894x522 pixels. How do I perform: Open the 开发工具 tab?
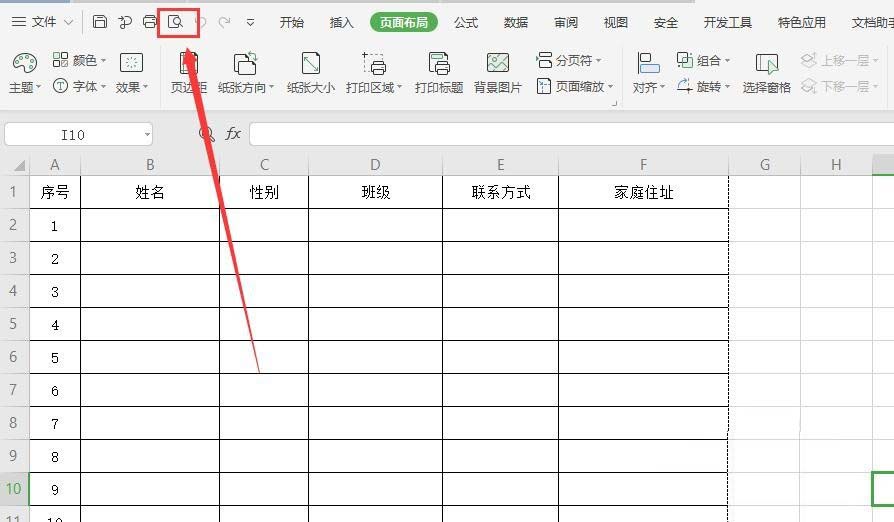pyautogui.click(x=728, y=22)
